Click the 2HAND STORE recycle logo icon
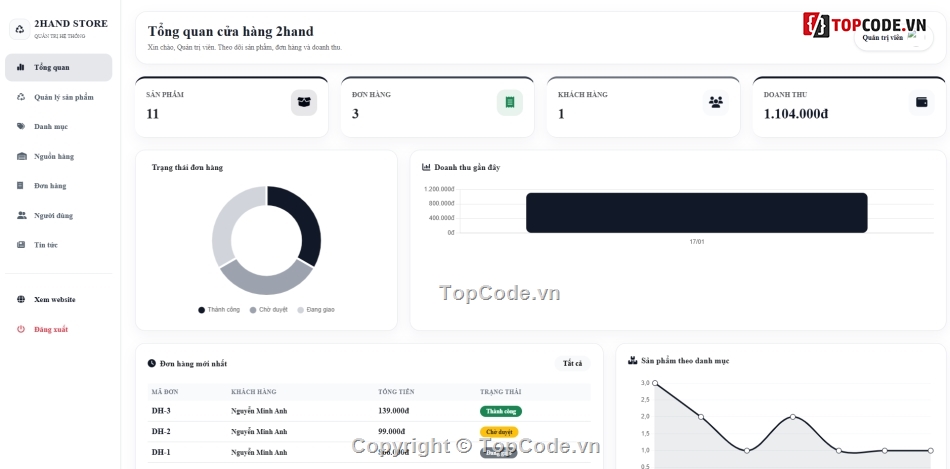Image resolution: width=950 pixels, height=469 pixels. [x=20, y=29]
